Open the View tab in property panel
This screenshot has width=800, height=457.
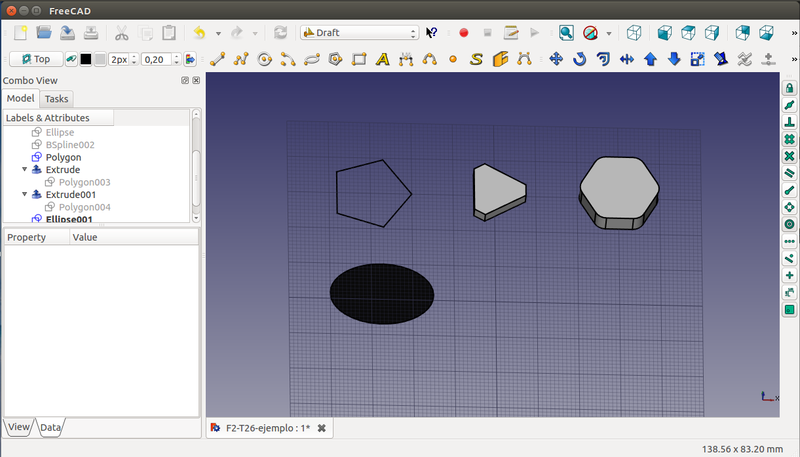pyautogui.click(x=19, y=427)
